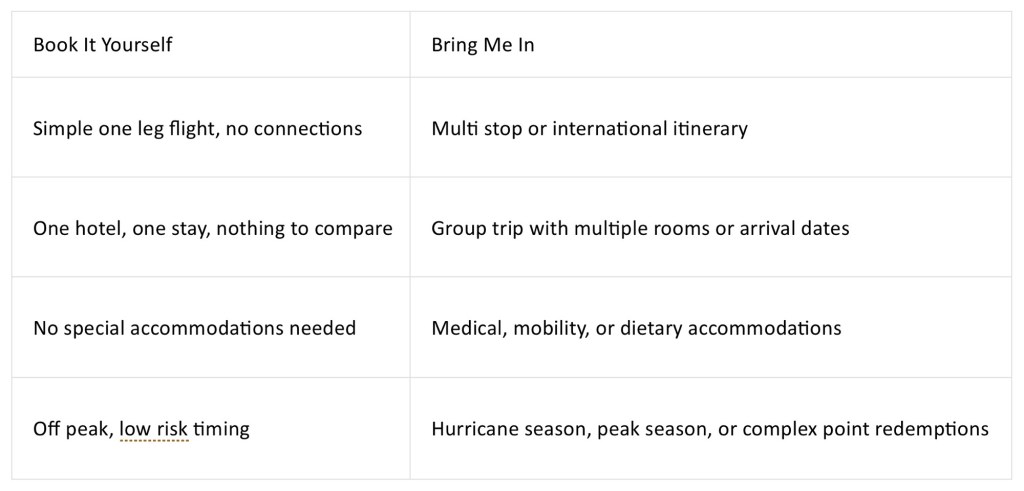1024x491 pixels.
Task: Select 'One hotel, one stay, nothing to compare'
Action: tap(213, 229)
